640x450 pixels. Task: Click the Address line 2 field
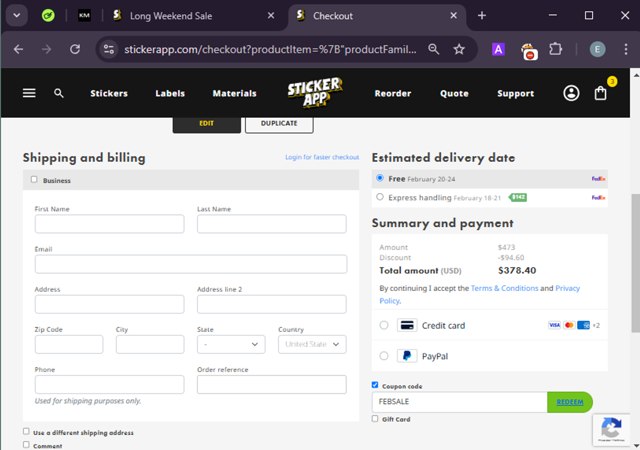point(272,304)
